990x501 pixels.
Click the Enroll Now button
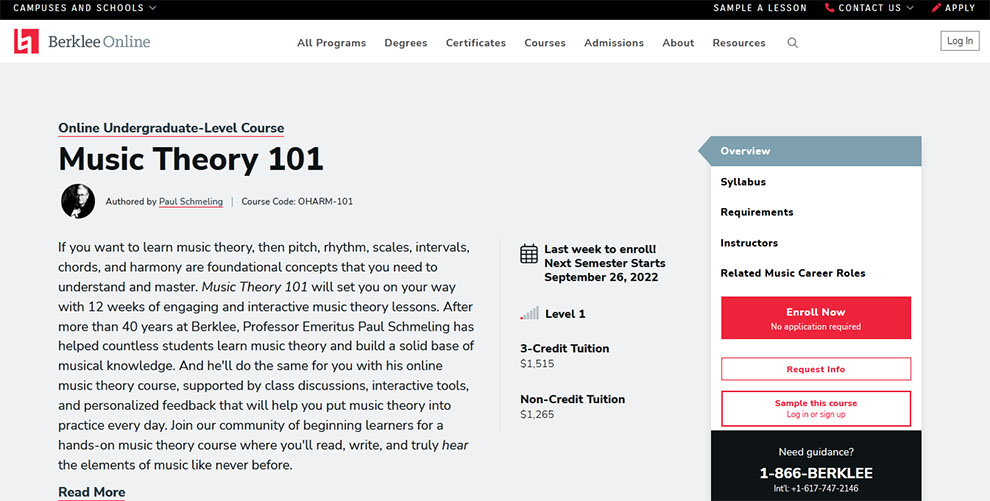pyautogui.click(x=816, y=318)
